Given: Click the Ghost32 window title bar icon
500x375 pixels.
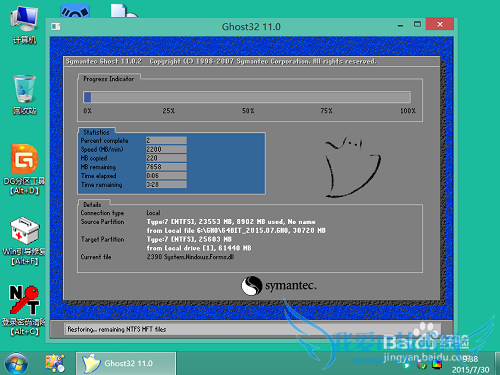Looking at the screenshot, I should (x=56, y=26).
